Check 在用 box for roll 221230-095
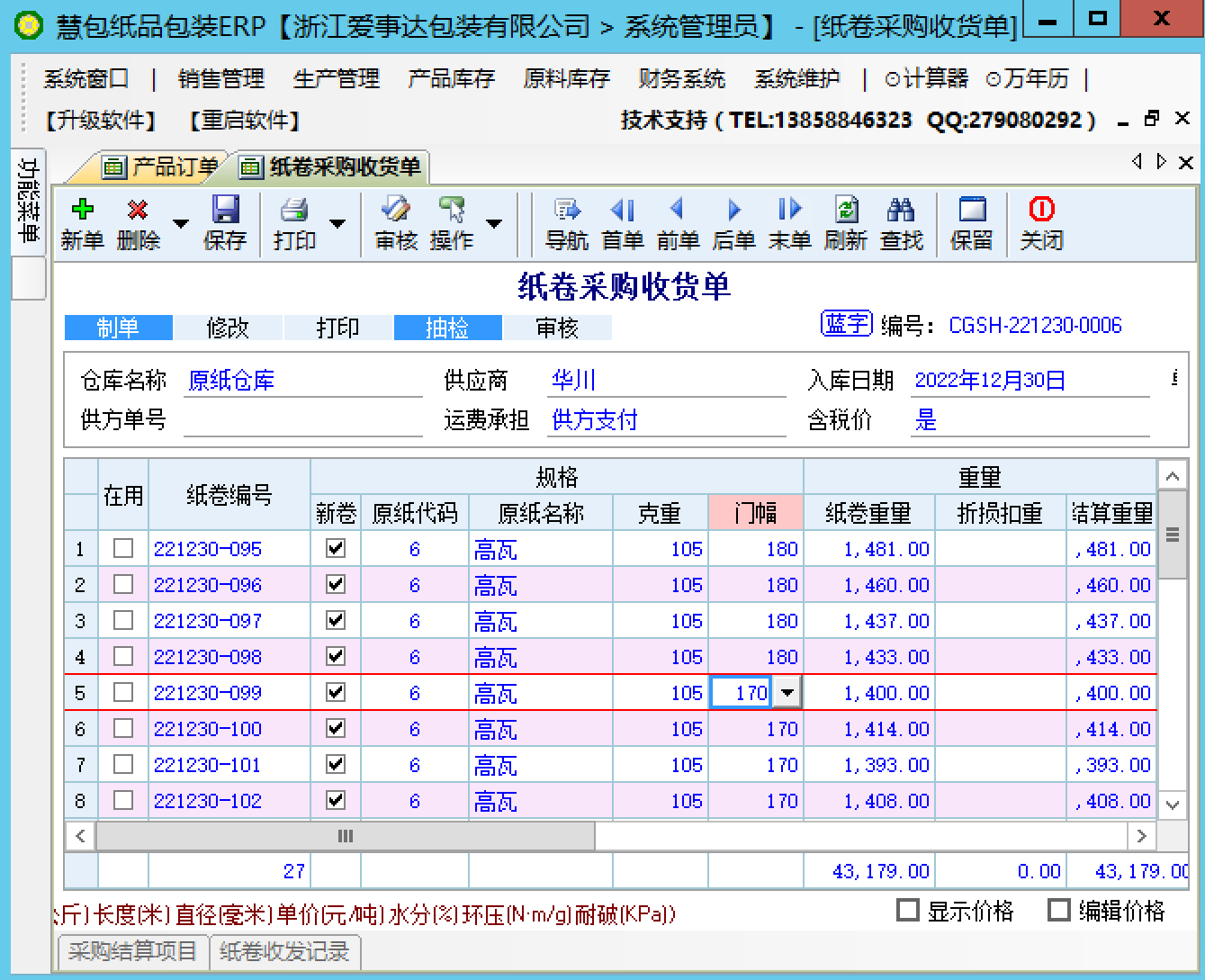 [x=123, y=549]
